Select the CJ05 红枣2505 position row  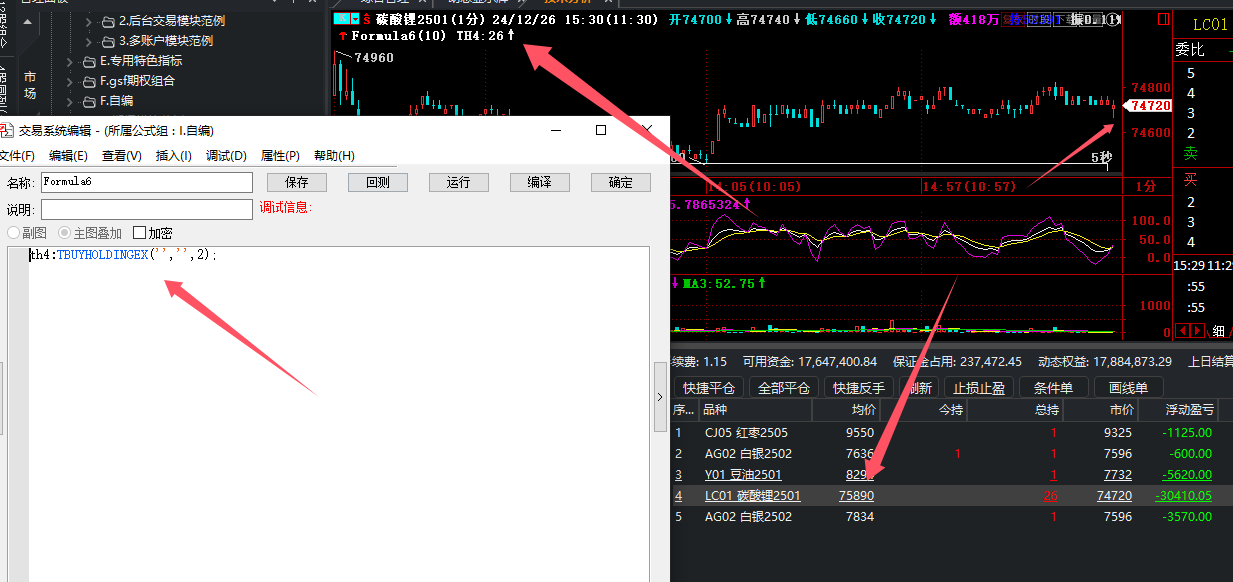tap(951, 433)
